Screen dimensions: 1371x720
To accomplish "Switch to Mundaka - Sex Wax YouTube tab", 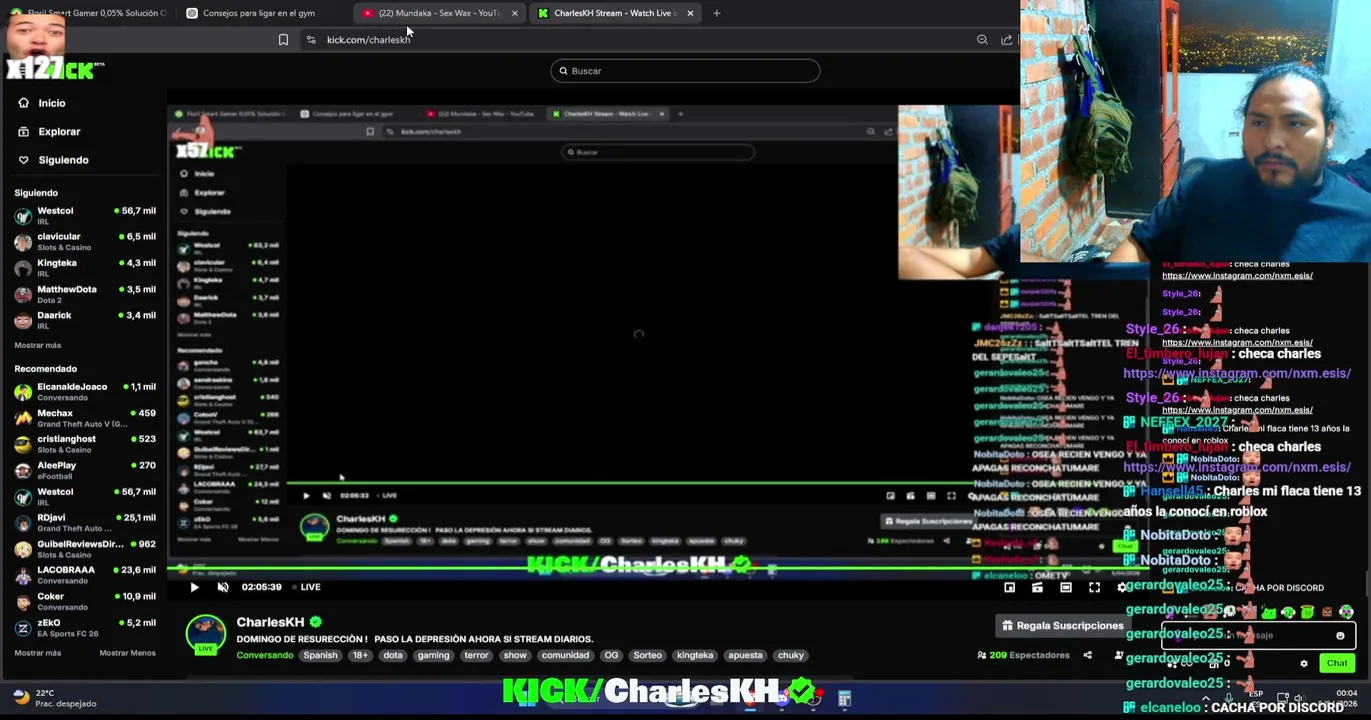I will tap(438, 13).
